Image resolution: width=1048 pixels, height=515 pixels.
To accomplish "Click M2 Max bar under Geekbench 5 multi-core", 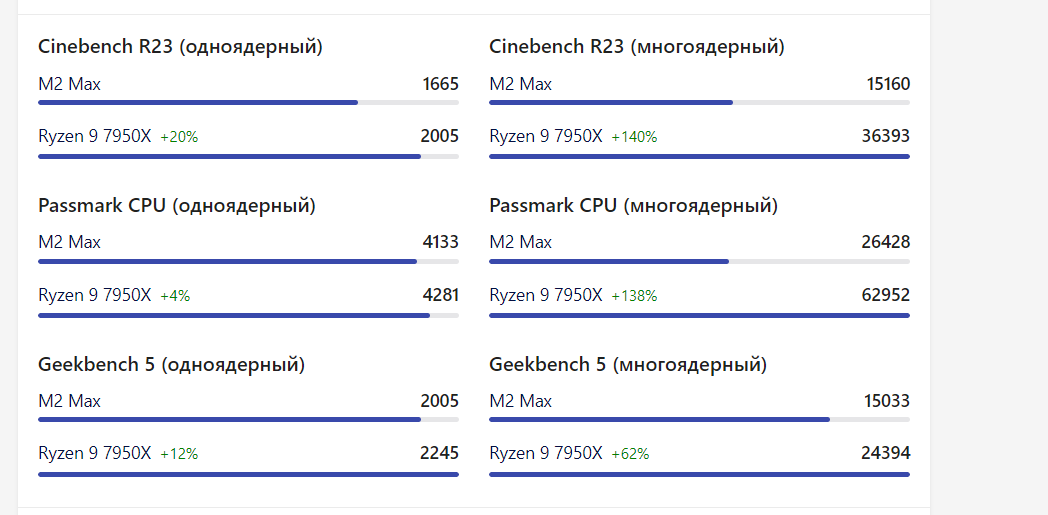I will (659, 420).
